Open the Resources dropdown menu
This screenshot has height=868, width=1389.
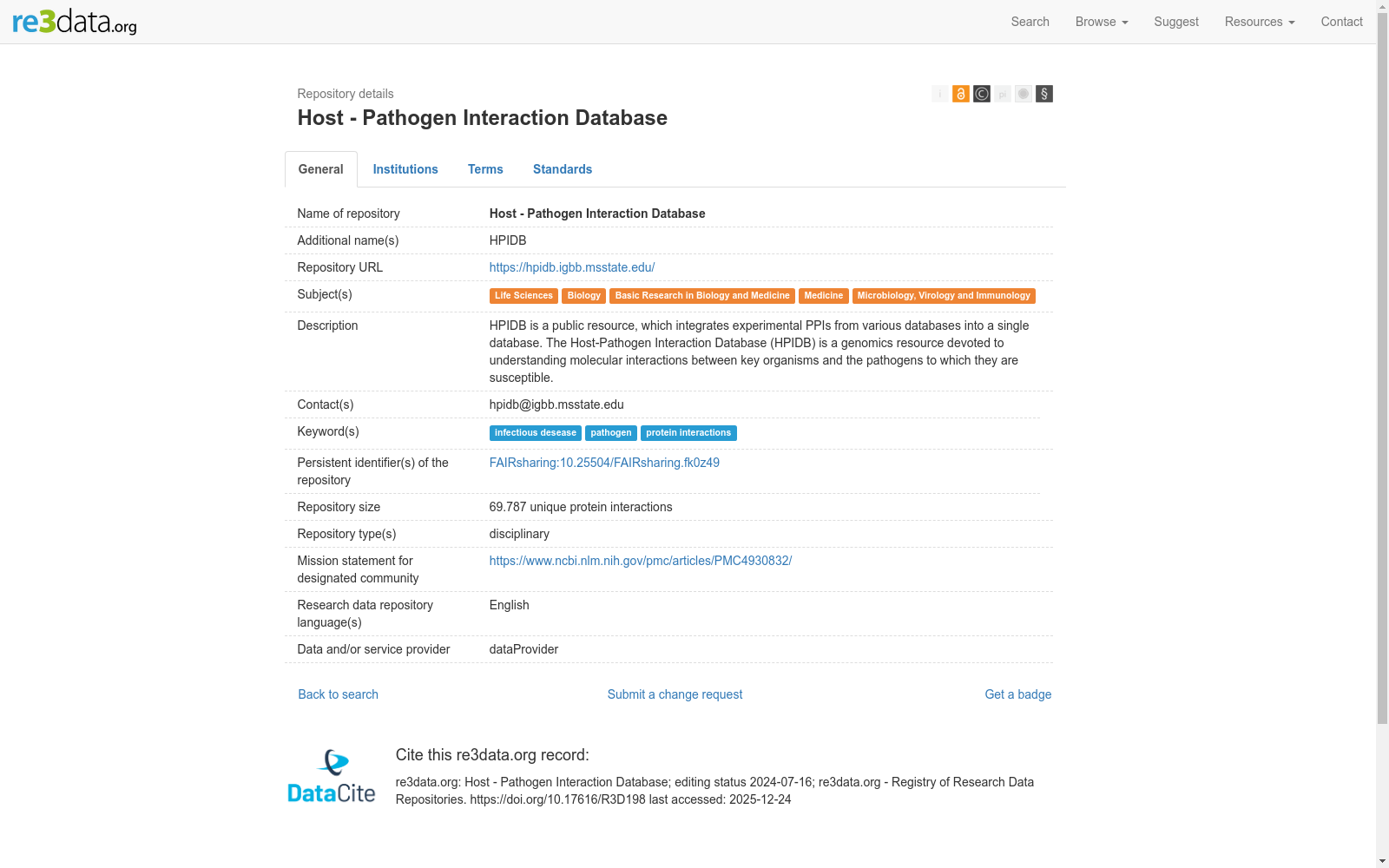coord(1260,22)
